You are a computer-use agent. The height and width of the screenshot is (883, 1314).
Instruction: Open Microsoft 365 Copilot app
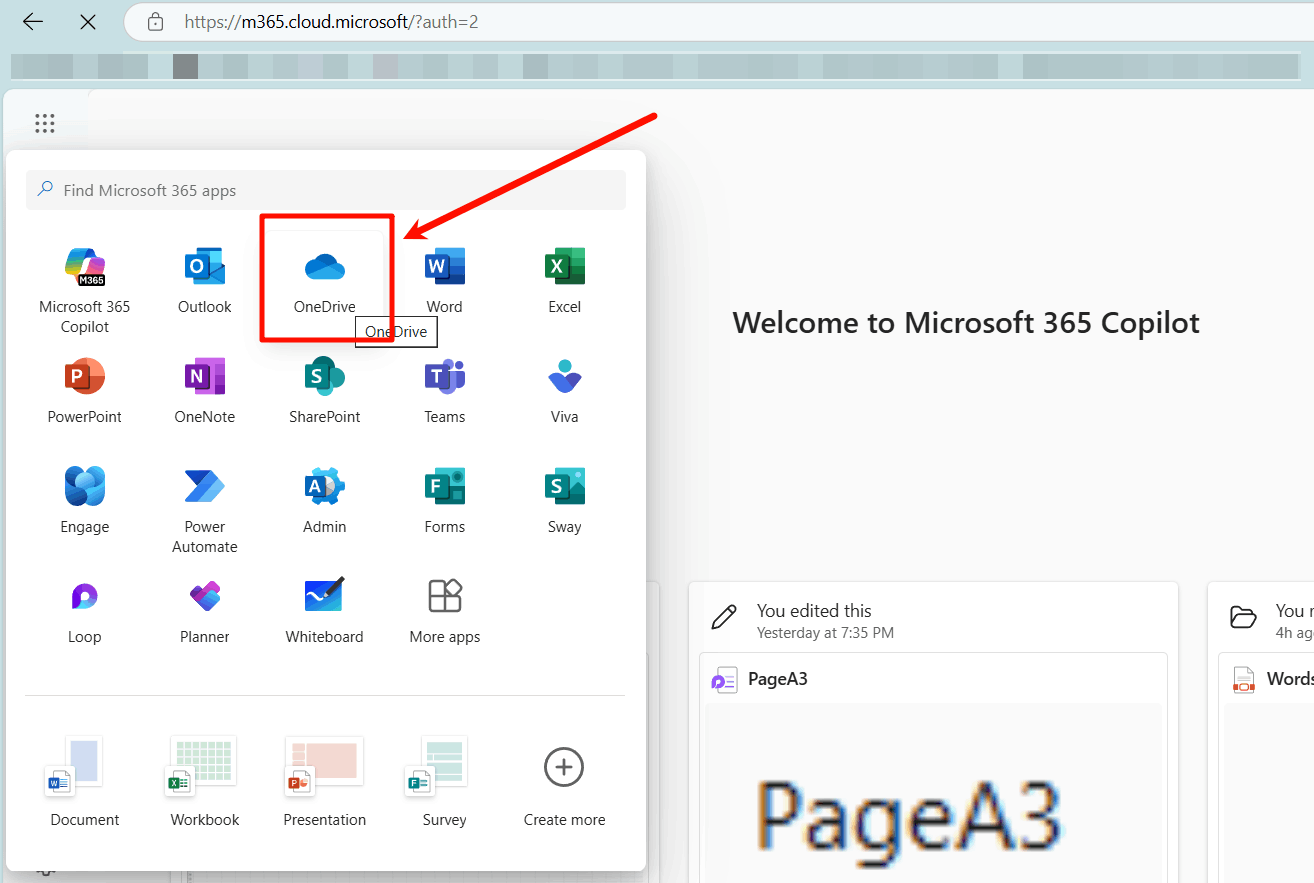tap(85, 289)
